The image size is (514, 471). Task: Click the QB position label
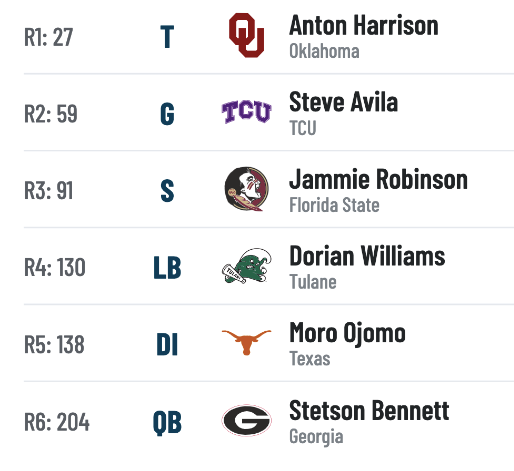167,422
